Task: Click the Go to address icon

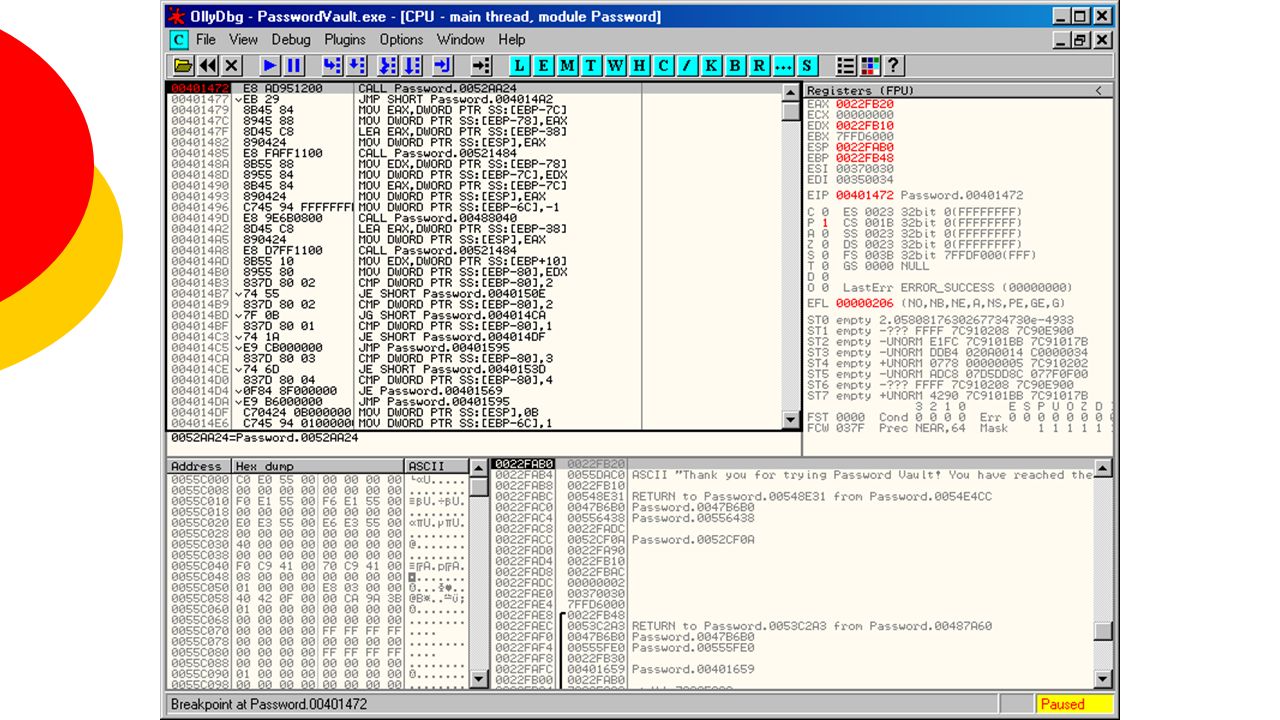Action: [x=481, y=66]
